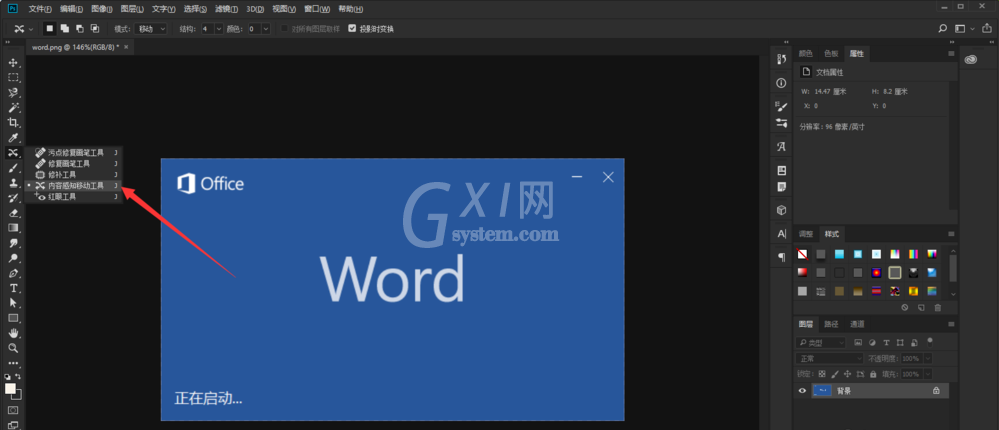Screen dimensions: 999x430
Task: Select the Dodge tool
Action: (13, 258)
